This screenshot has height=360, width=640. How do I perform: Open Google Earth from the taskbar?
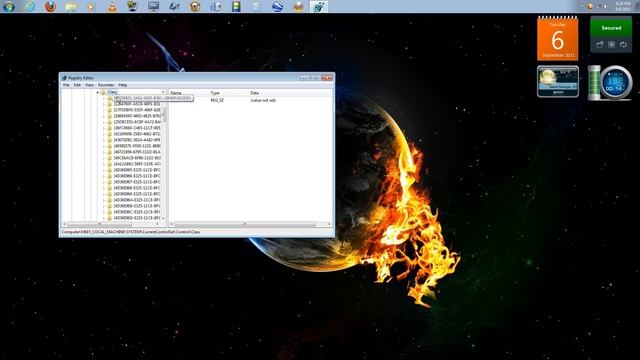pos(278,6)
